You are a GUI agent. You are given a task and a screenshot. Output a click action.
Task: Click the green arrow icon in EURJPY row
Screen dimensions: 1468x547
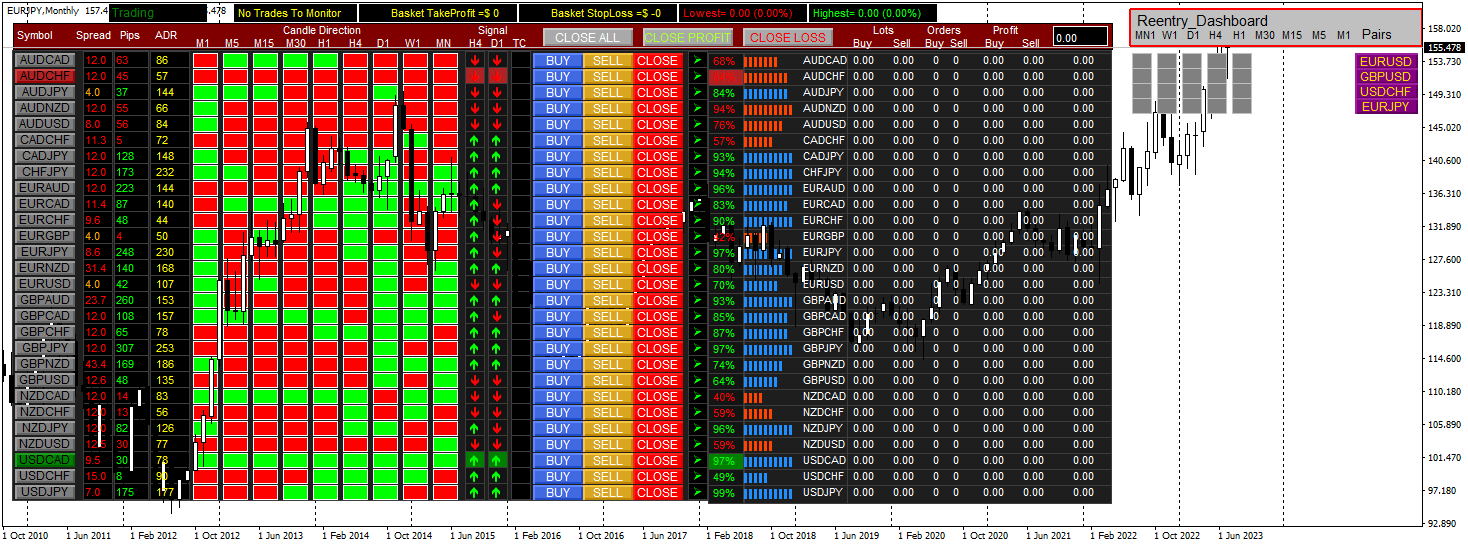(698, 253)
